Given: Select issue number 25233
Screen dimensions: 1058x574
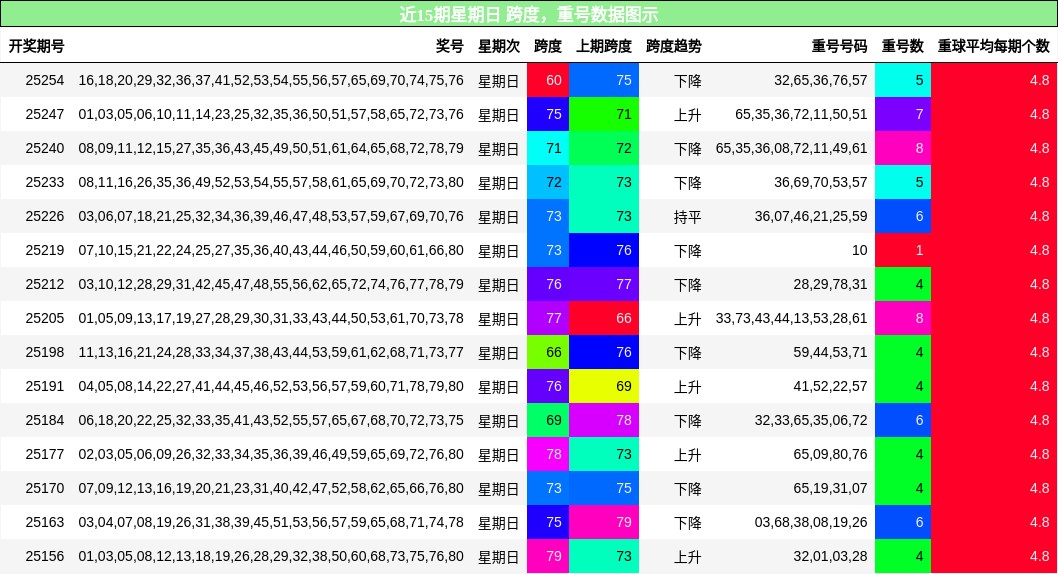Looking at the screenshot, I should [x=45, y=182].
